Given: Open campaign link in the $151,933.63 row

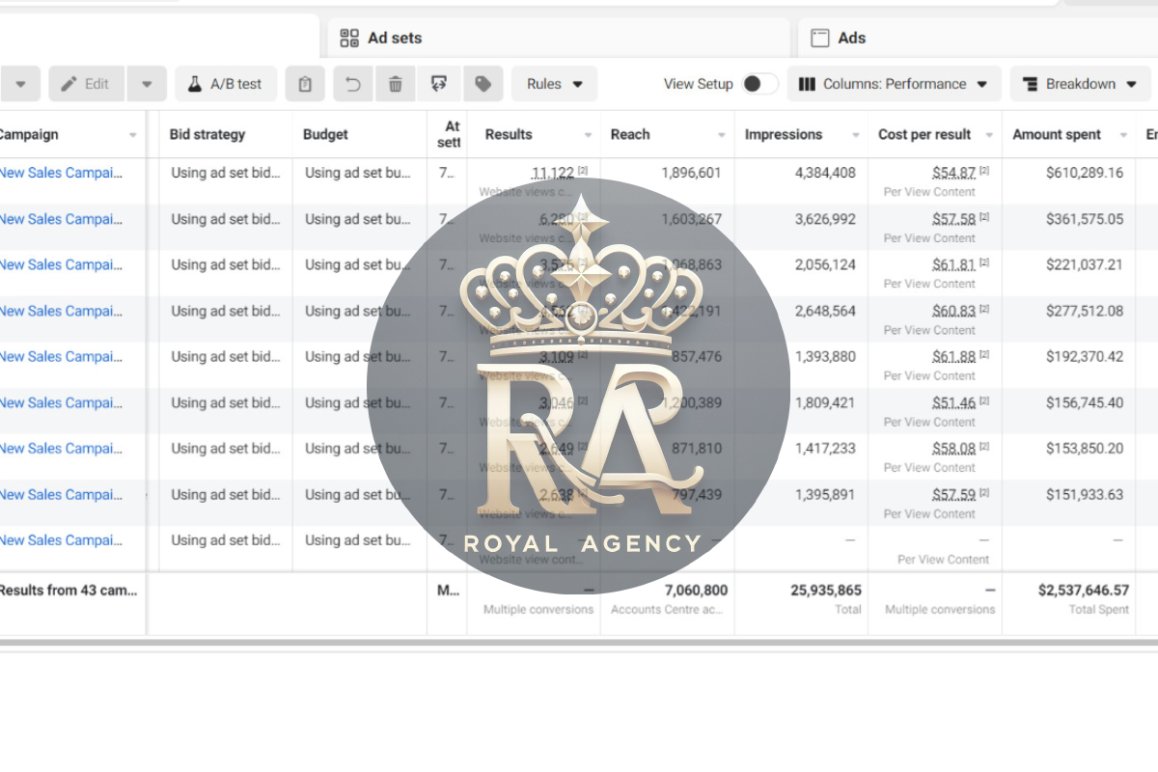Looking at the screenshot, I should 61,495.
